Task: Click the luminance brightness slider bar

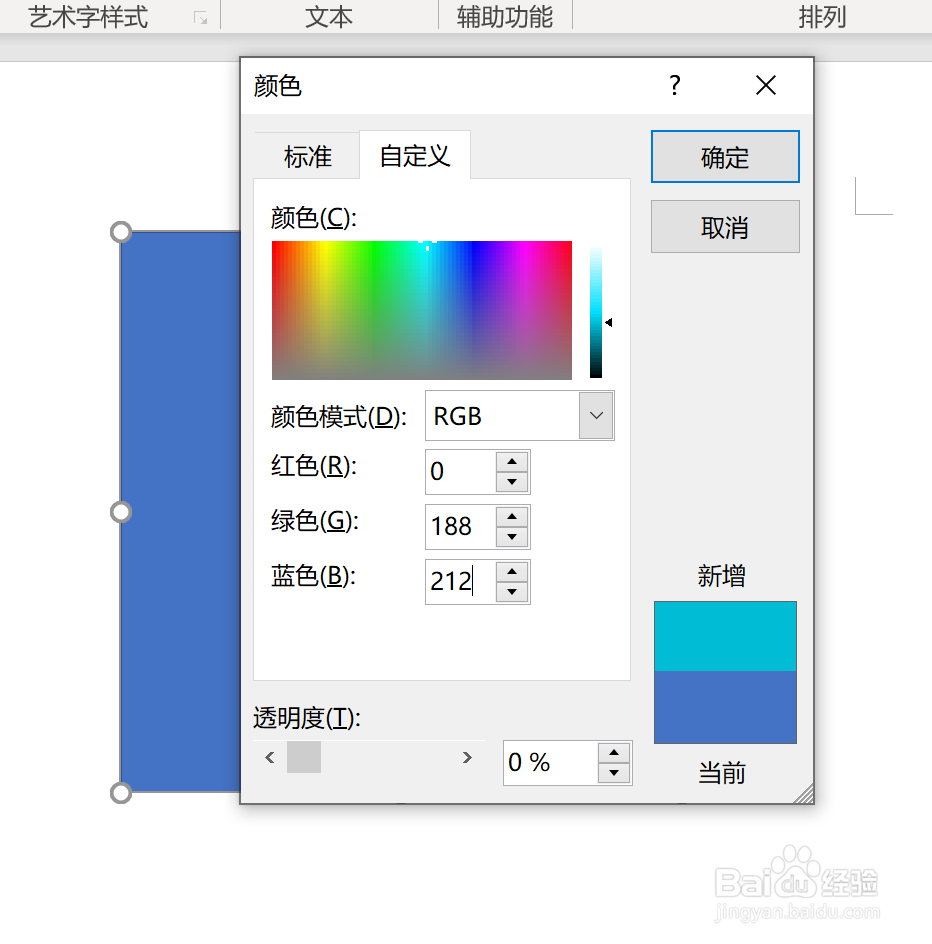Action: 596,310
